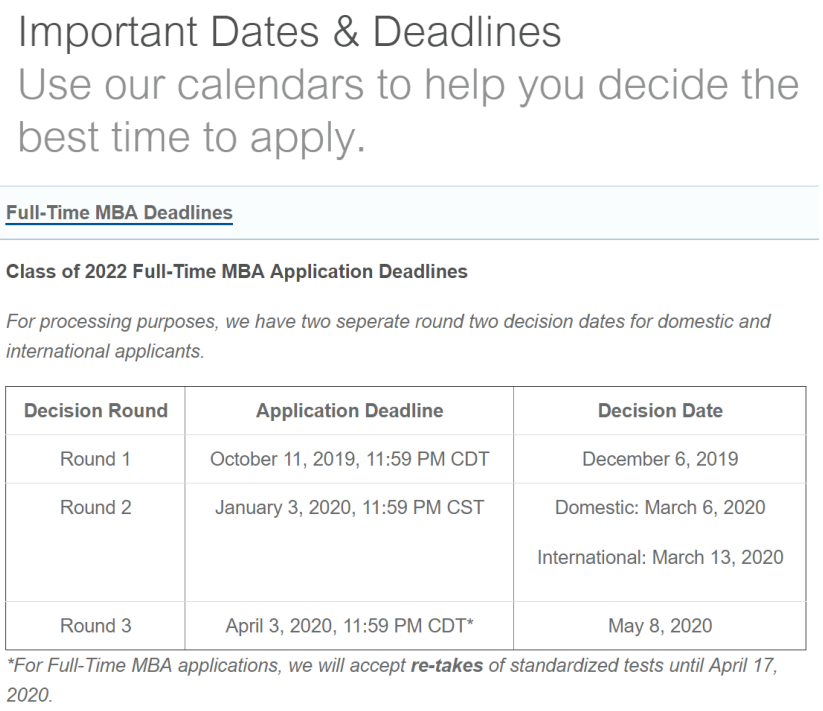
Task: Select the Round 2 table cell
Action: click(x=96, y=507)
